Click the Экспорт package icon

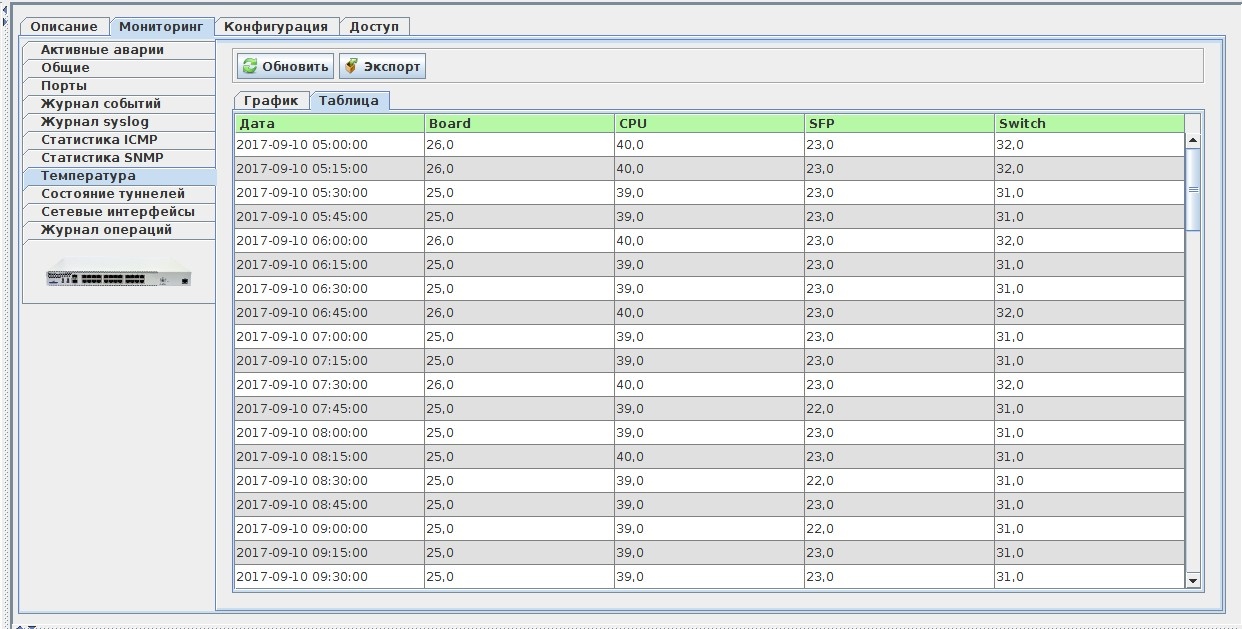click(x=351, y=67)
